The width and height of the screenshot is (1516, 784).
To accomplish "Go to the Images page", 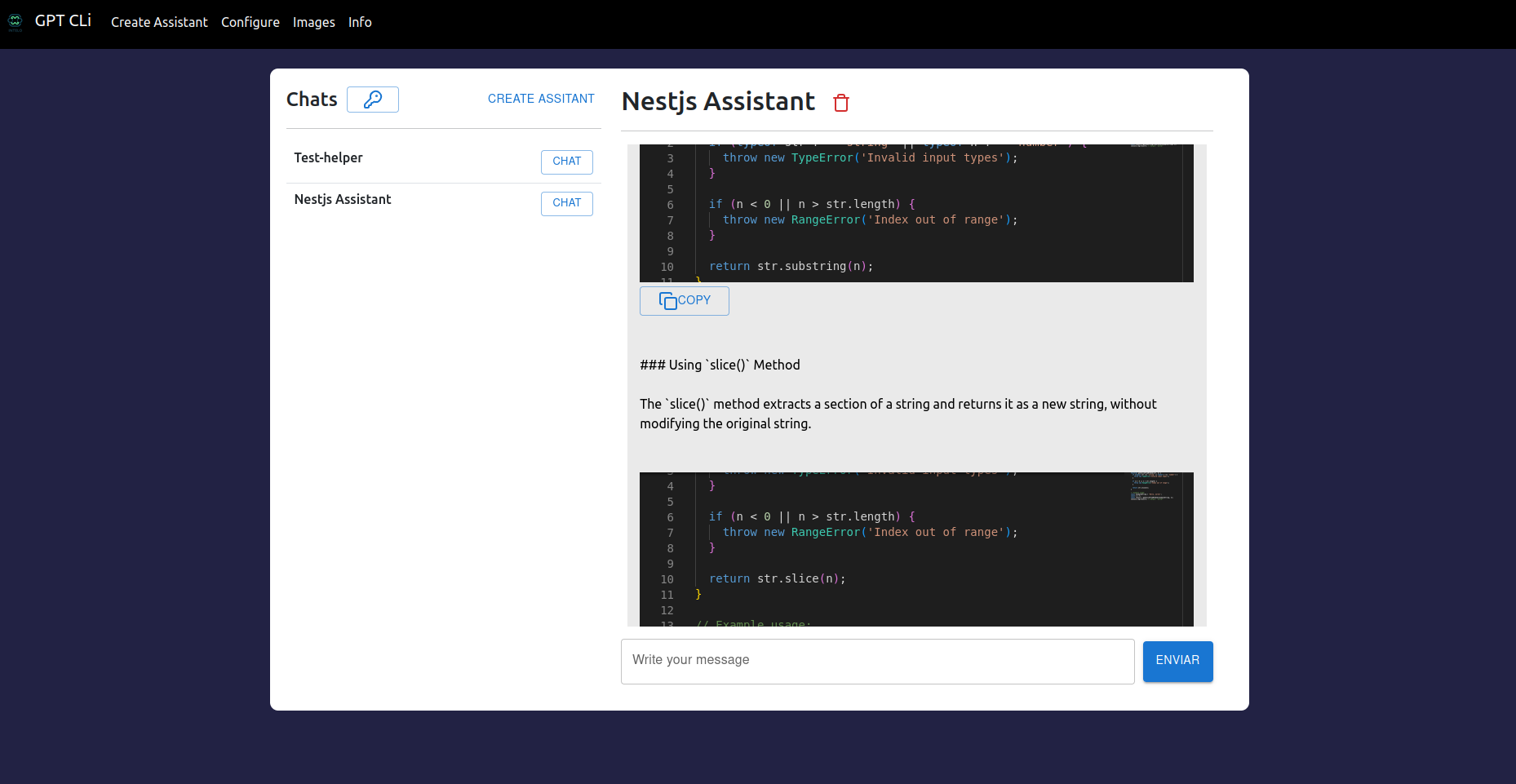I will pos(314,22).
